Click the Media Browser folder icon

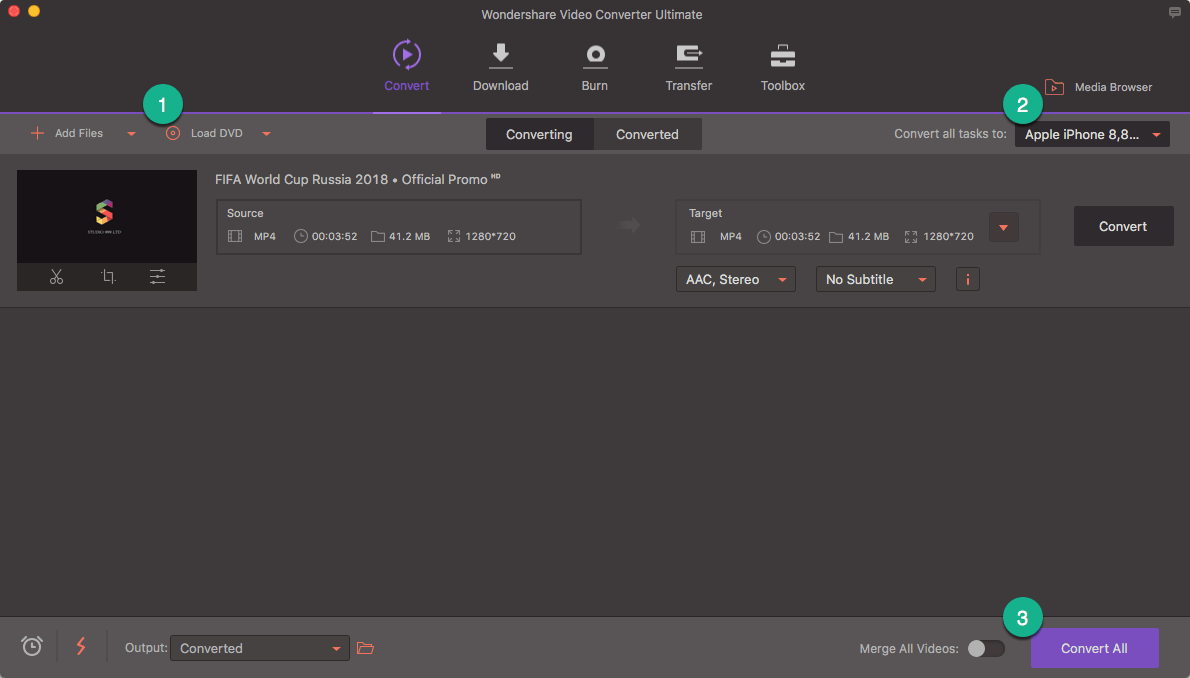point(1054,87)
